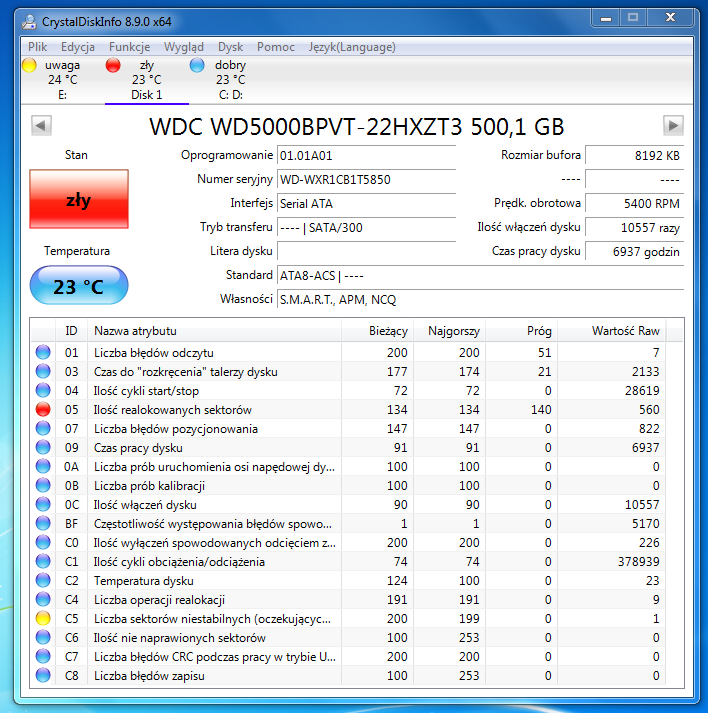Image resolution: width=708 pixels, height=713 pixels.
Task: Click the power-on count value 10557 razy
Action: pos(634,228)
